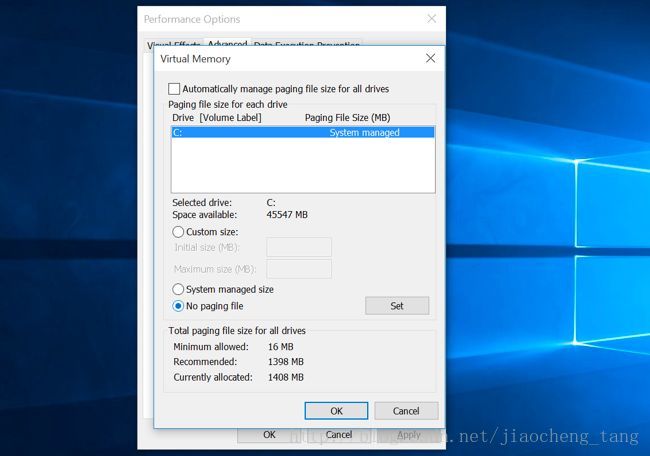650x456 pixels.
Task: Click the Set button
Action: (x=397, y=306)
